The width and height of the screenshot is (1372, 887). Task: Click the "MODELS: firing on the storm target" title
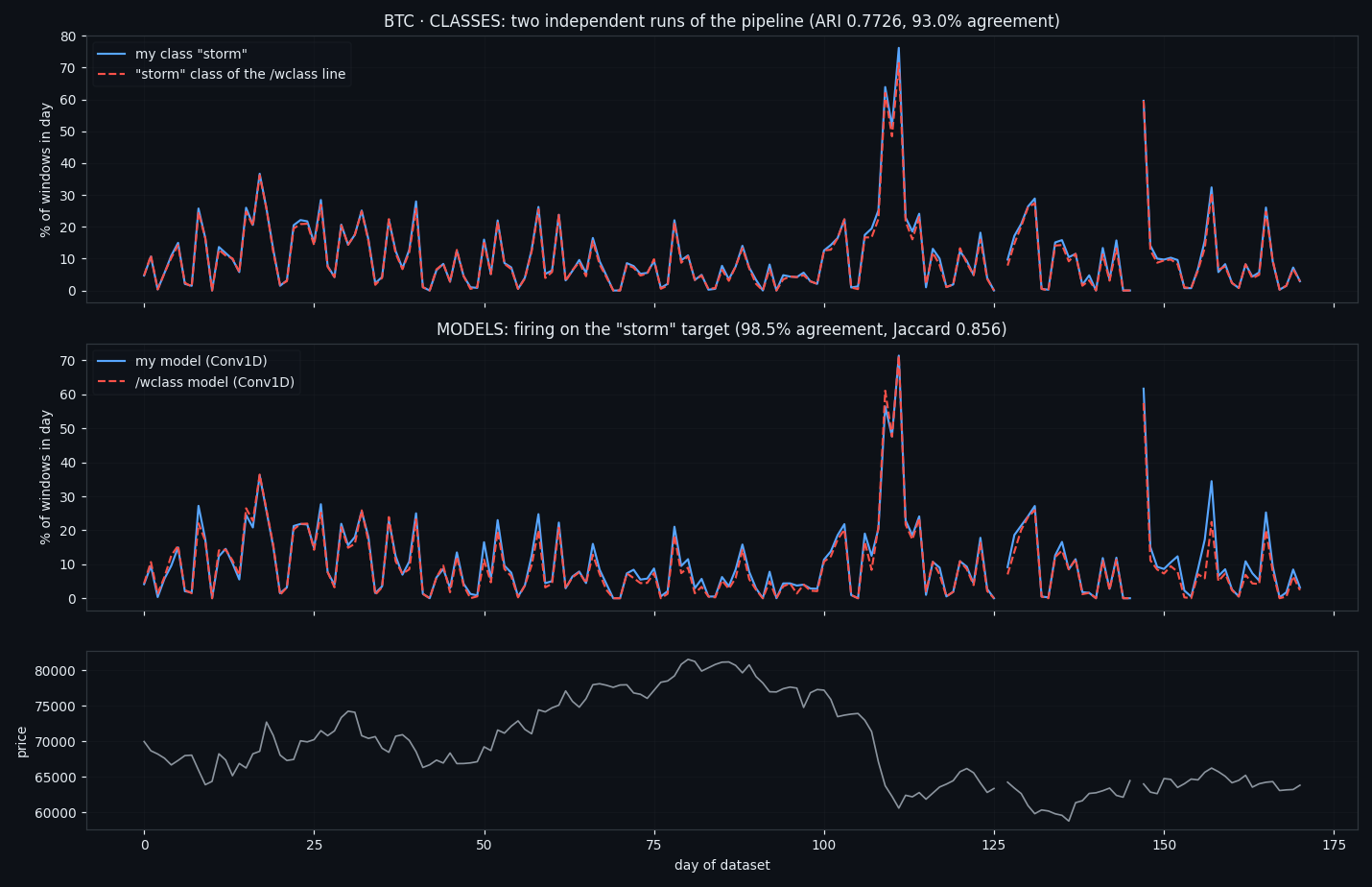(x=721, y=329)
